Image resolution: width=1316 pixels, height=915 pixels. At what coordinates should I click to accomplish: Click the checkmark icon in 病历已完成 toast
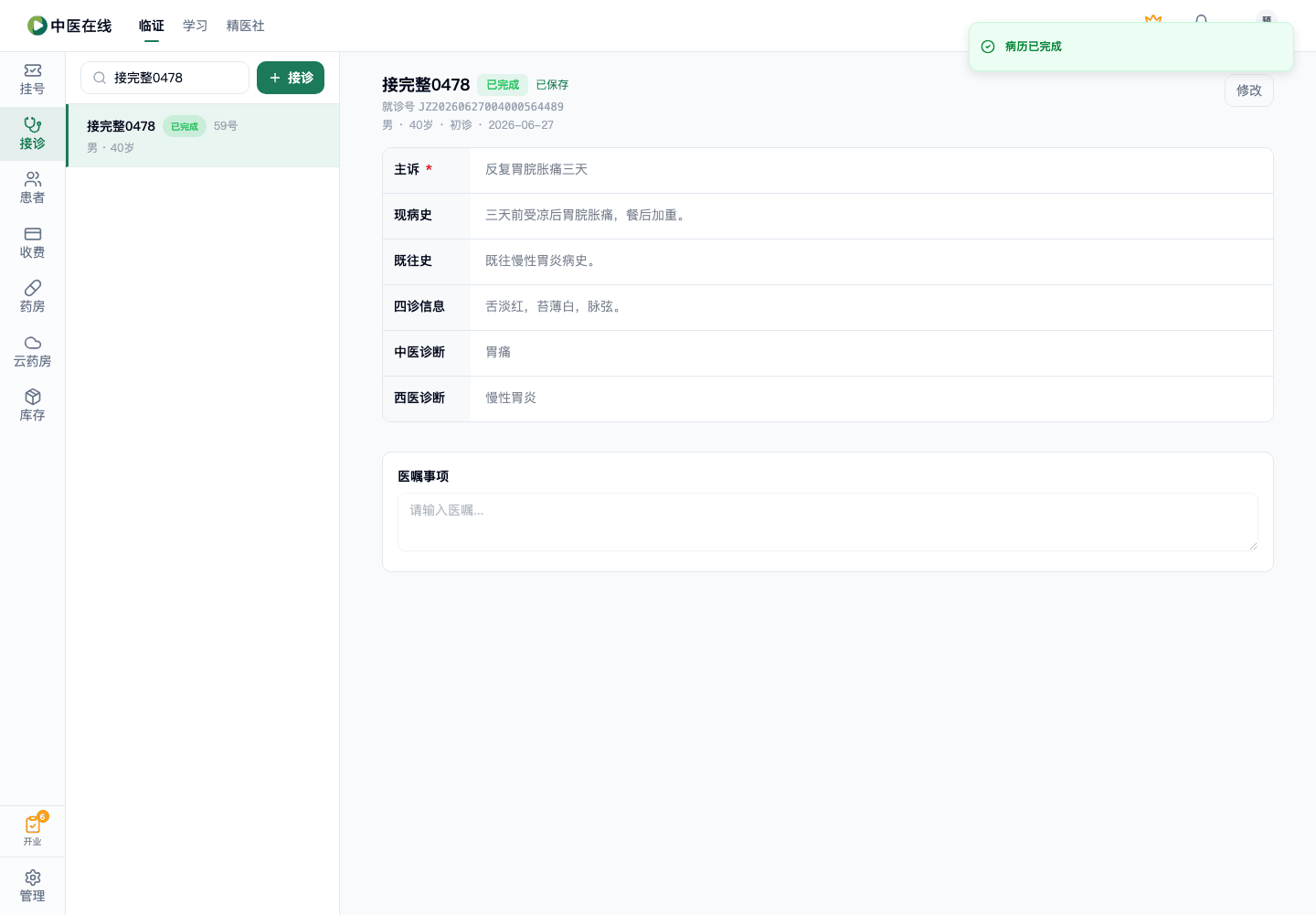(988, 47)
